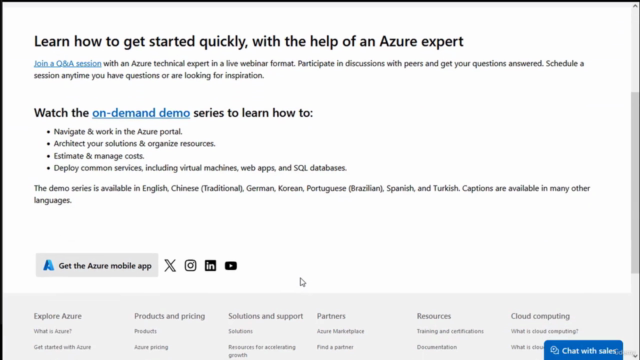Click the scrollbar down arrow

click(635, 356)
